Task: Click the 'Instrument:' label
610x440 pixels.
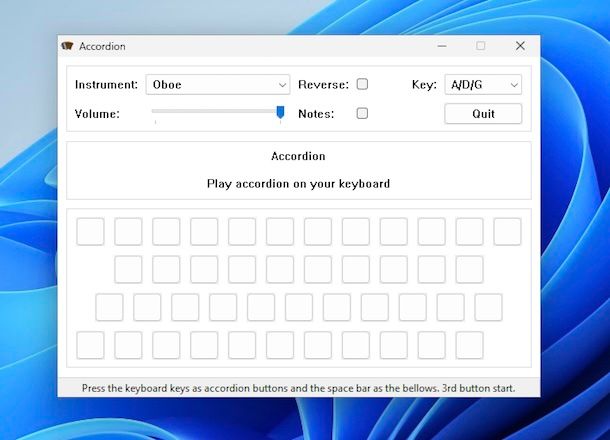Action: click(107, 84)
